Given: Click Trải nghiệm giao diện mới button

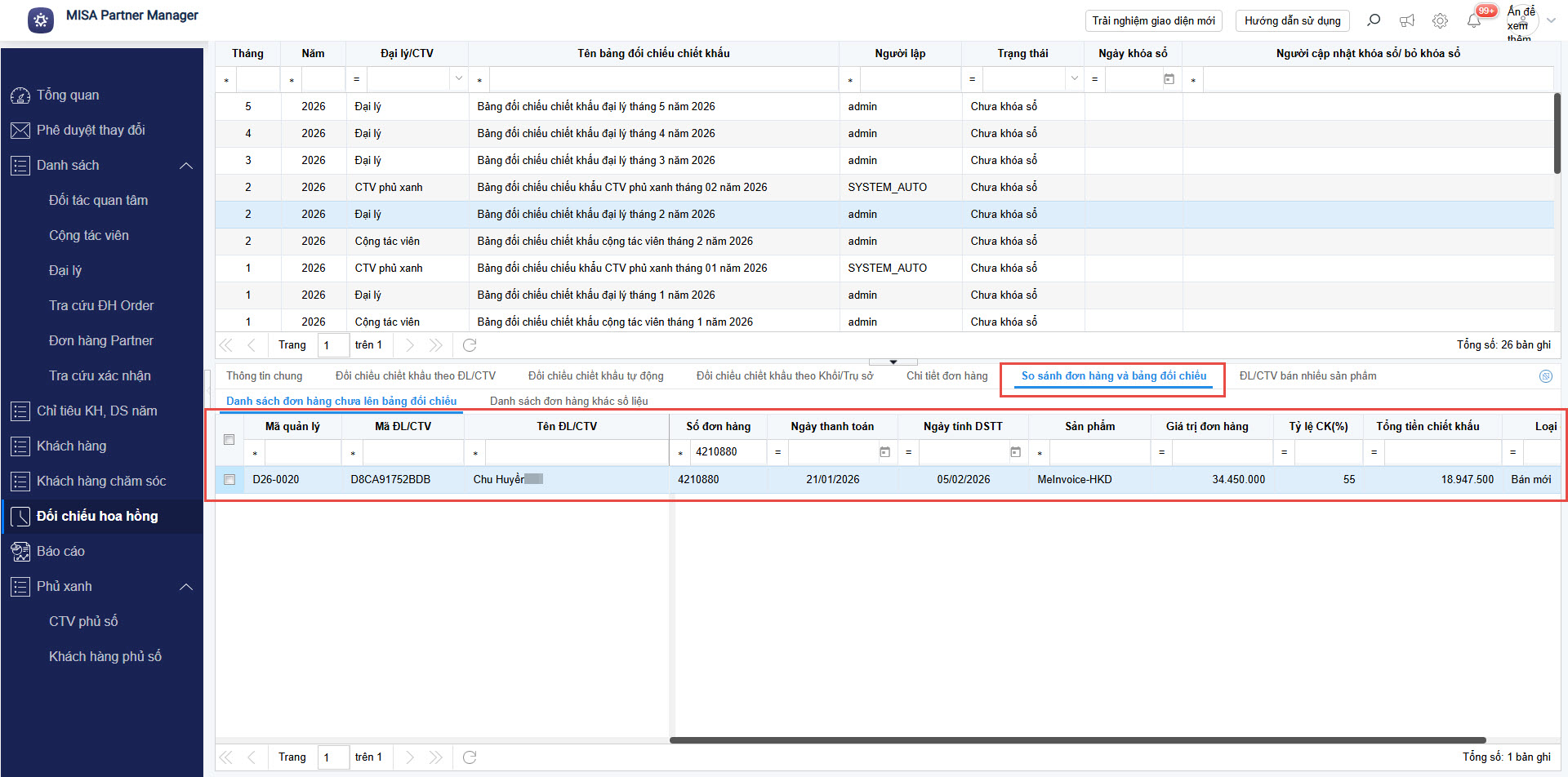Looking at the screenshot, I should pos(1153,21).
